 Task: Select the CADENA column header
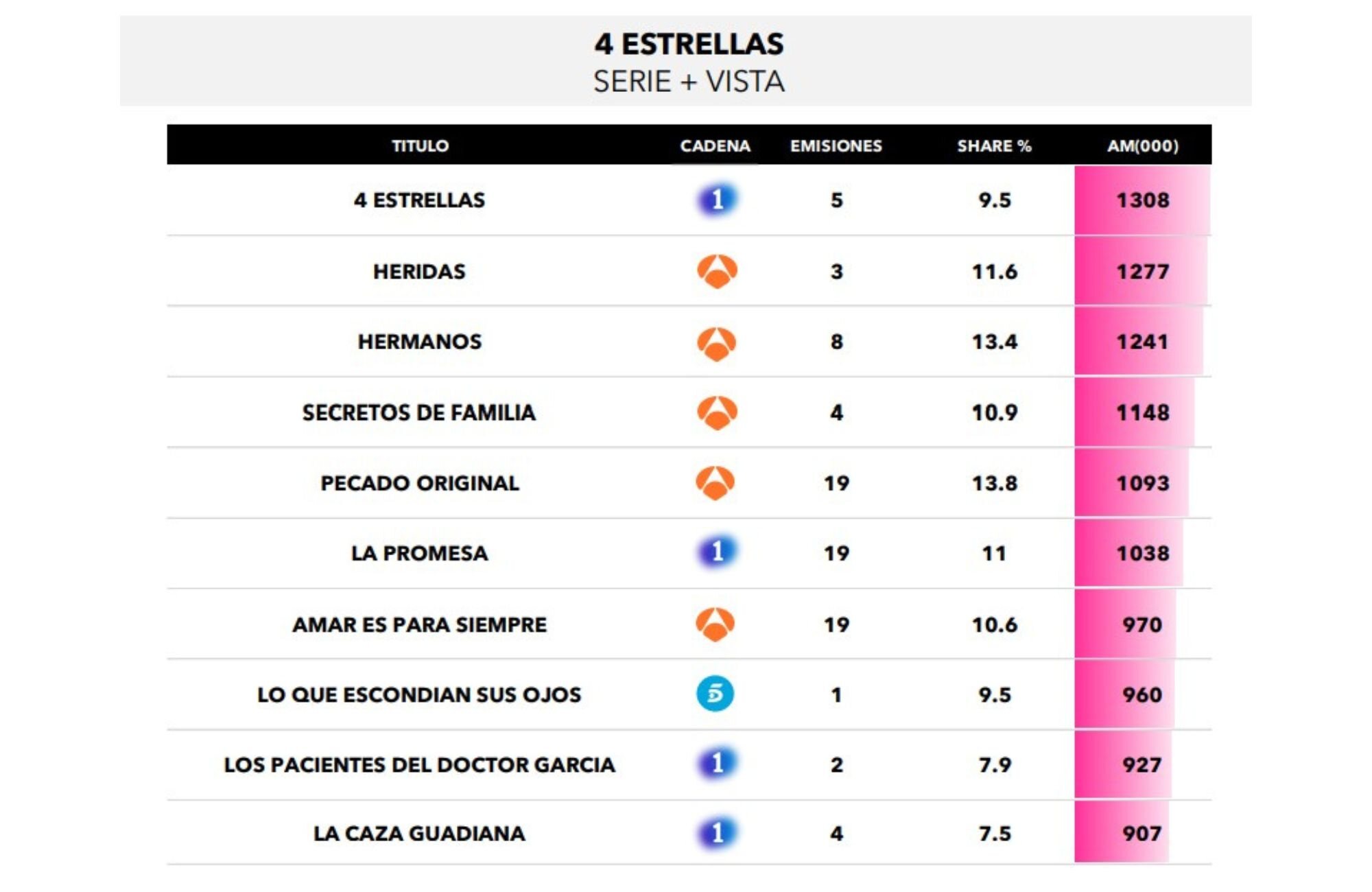[715, 145]
